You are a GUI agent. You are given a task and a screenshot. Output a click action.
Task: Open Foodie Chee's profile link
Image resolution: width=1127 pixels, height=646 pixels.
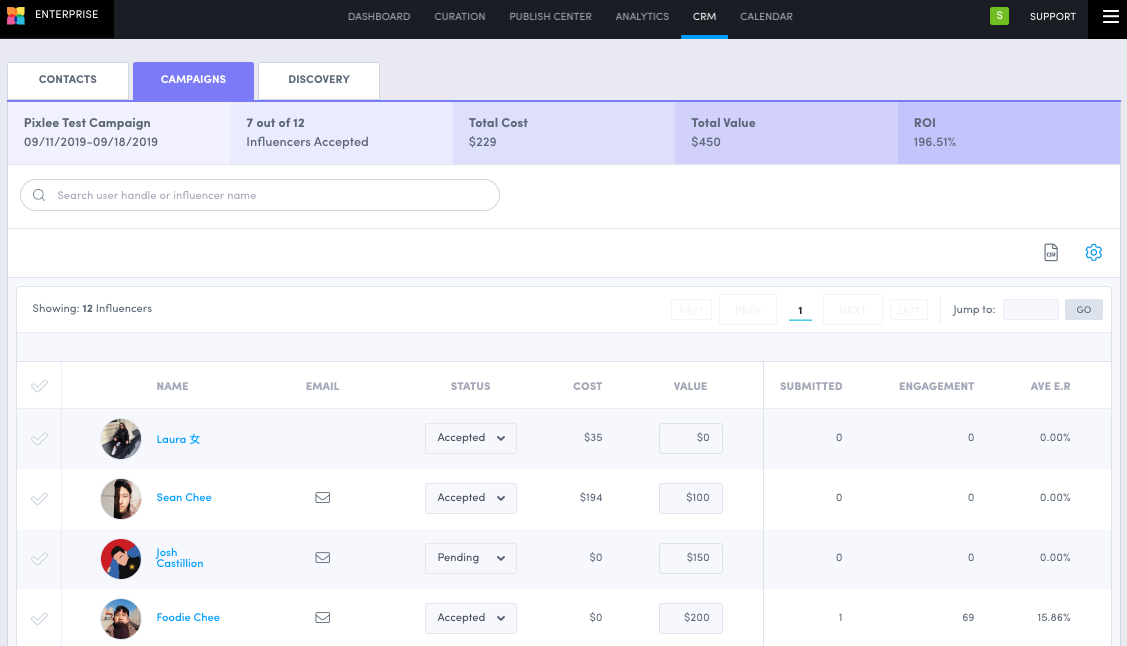(x=188, y=617)
